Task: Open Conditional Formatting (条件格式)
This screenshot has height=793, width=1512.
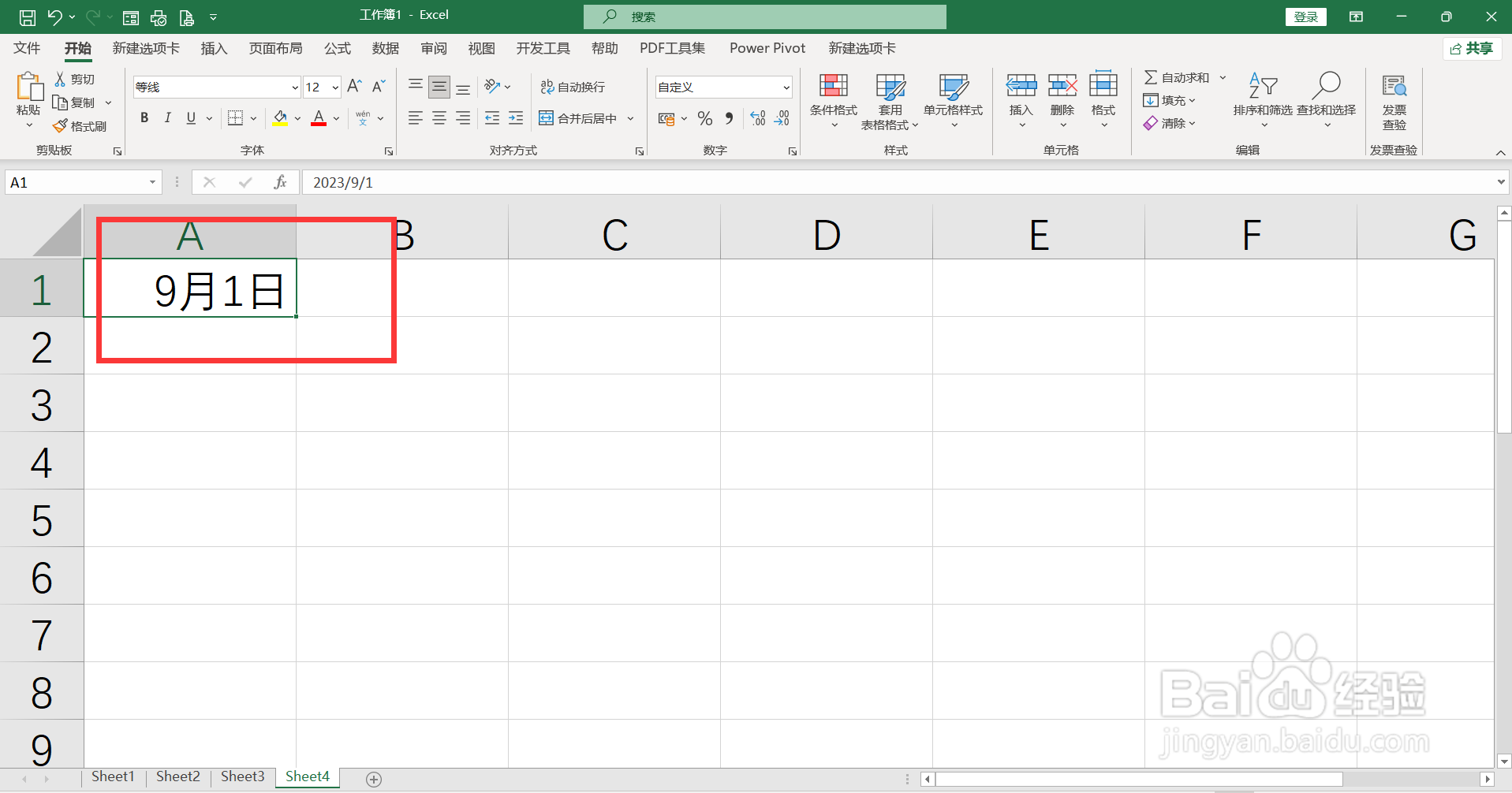Action: (x=833, y=101)
